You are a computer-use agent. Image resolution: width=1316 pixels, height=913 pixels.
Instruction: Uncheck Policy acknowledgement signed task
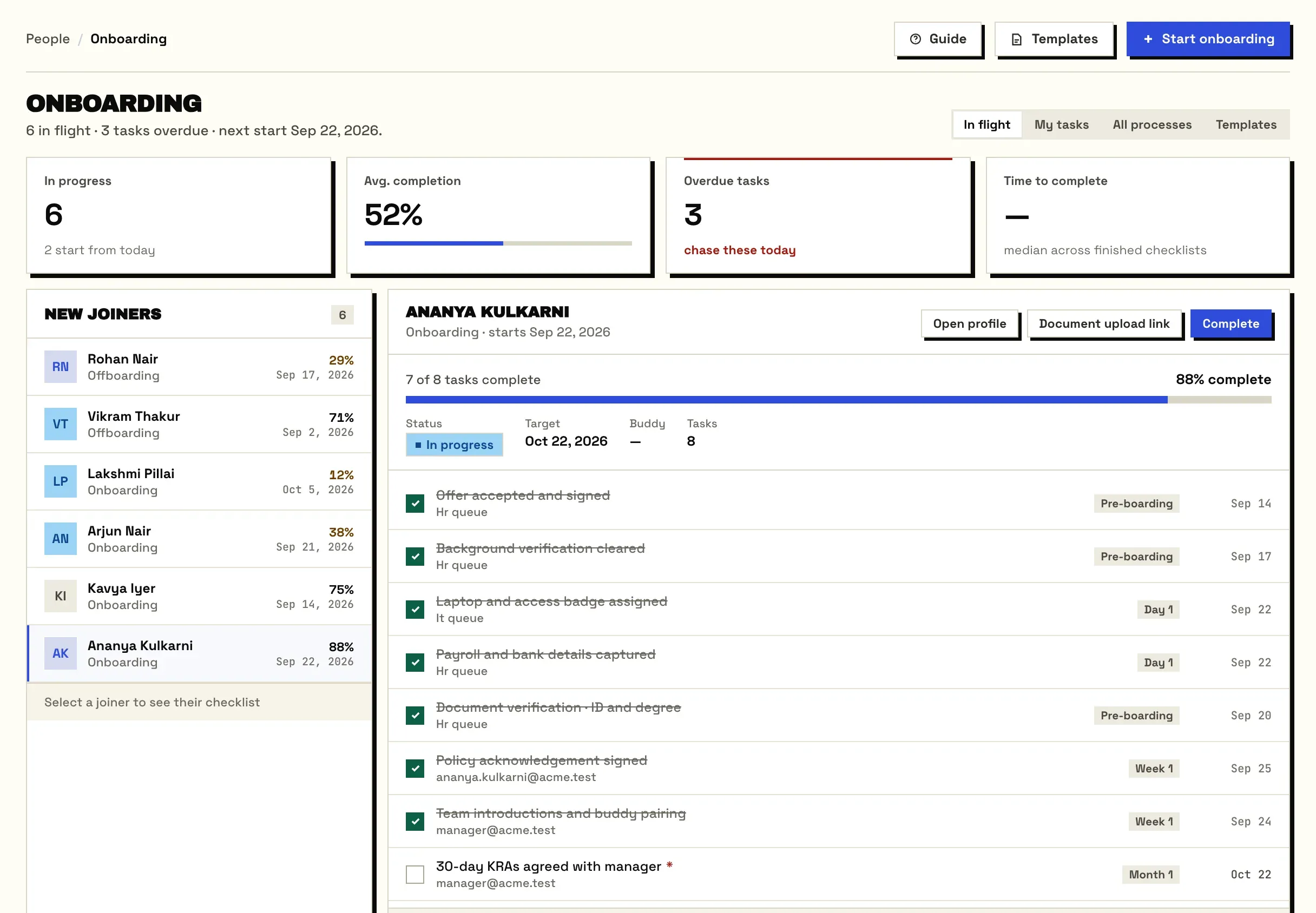click(415, 768)
